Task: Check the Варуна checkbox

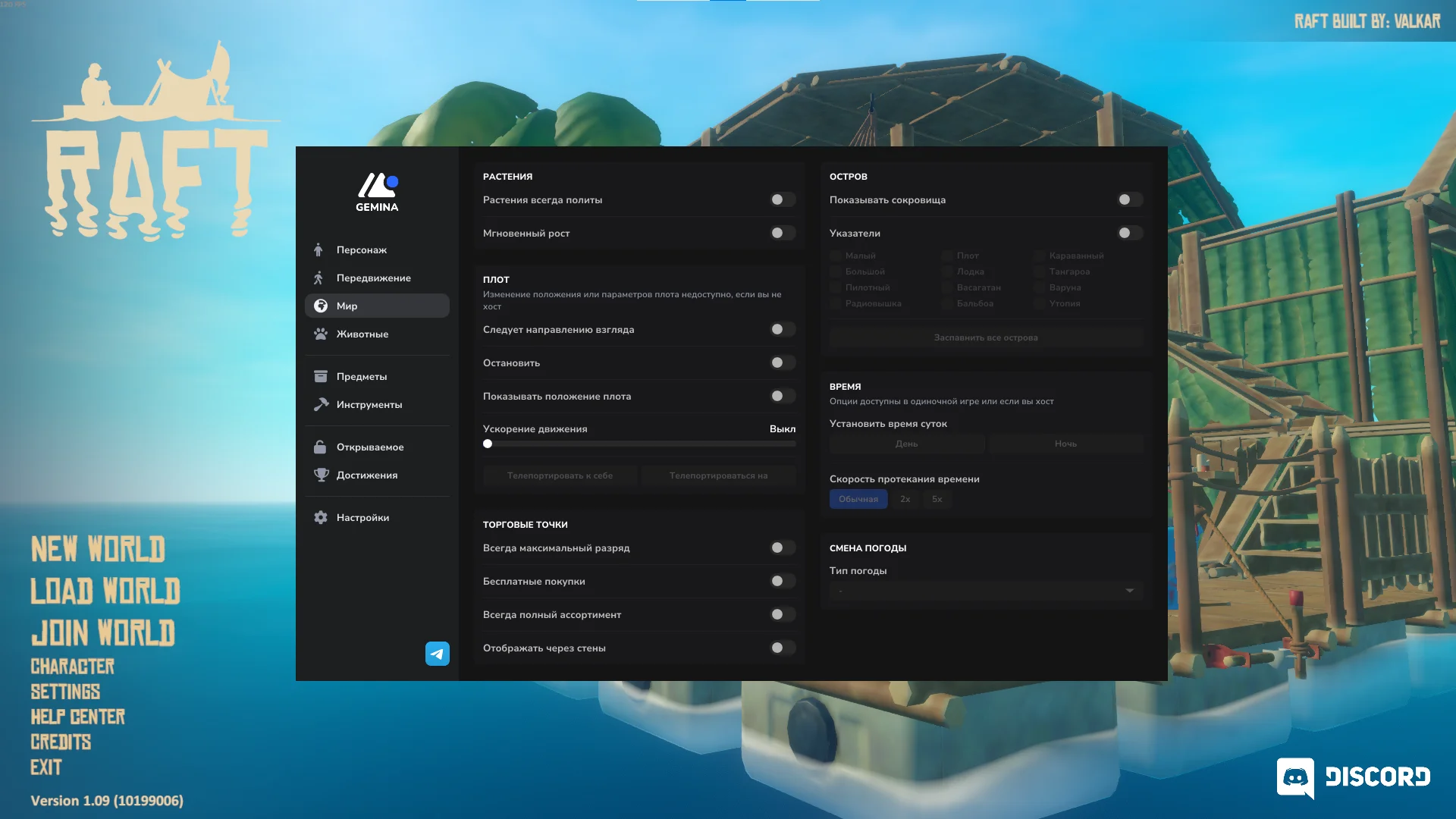Action: [x=1039, y=287]
